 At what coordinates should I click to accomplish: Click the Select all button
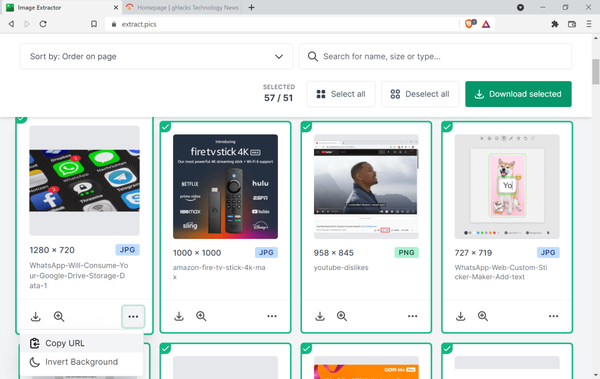[x=341, y=94]
